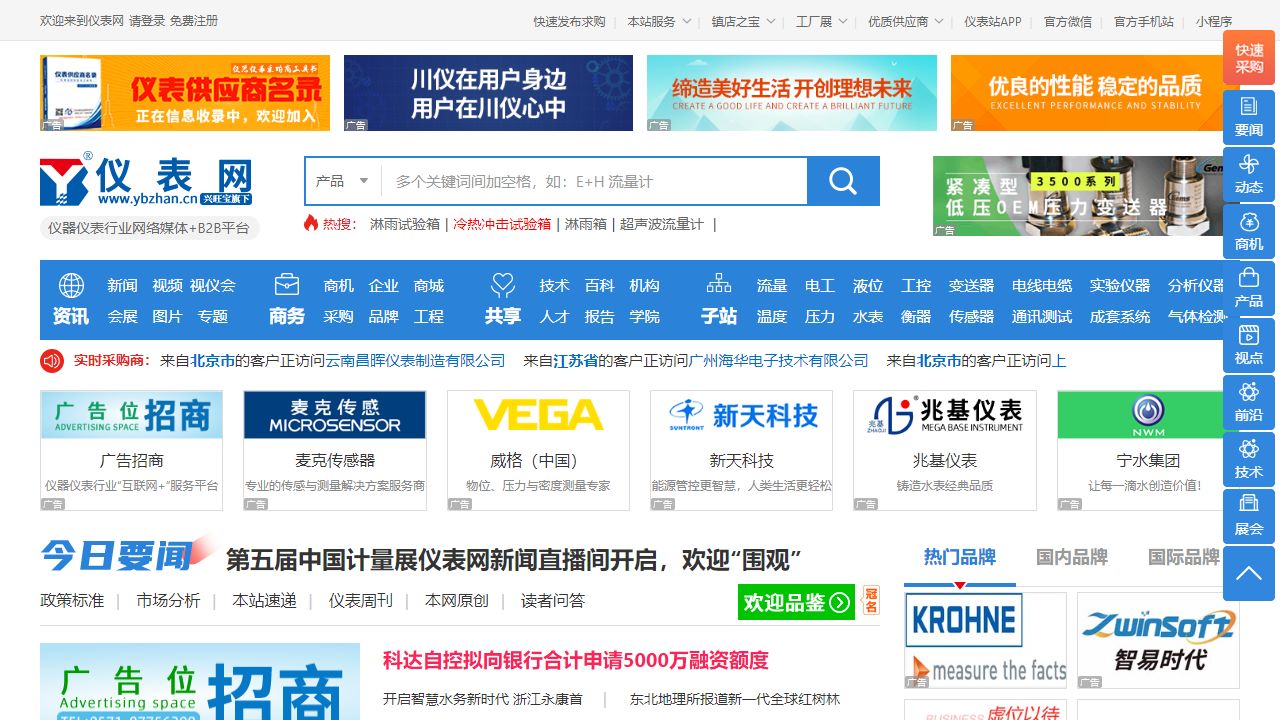Open the 宁水集团 brand card
The height and width of the screenshot is (720, 1280).
[1148, 450]
